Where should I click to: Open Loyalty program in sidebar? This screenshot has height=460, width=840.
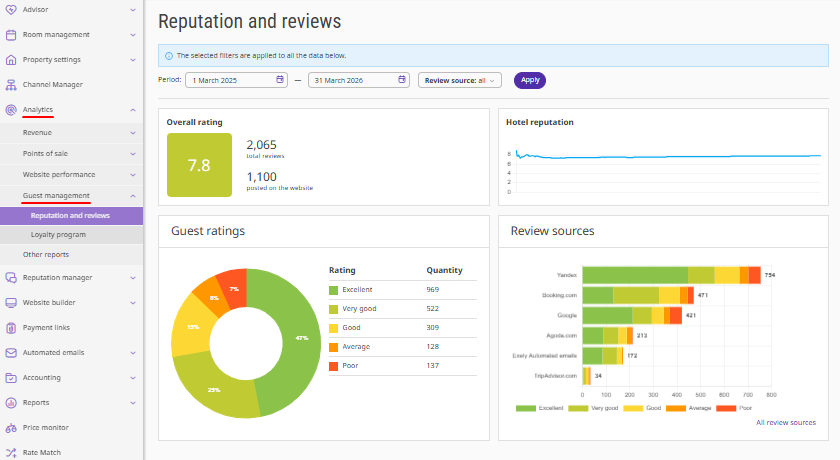(58, 235)
